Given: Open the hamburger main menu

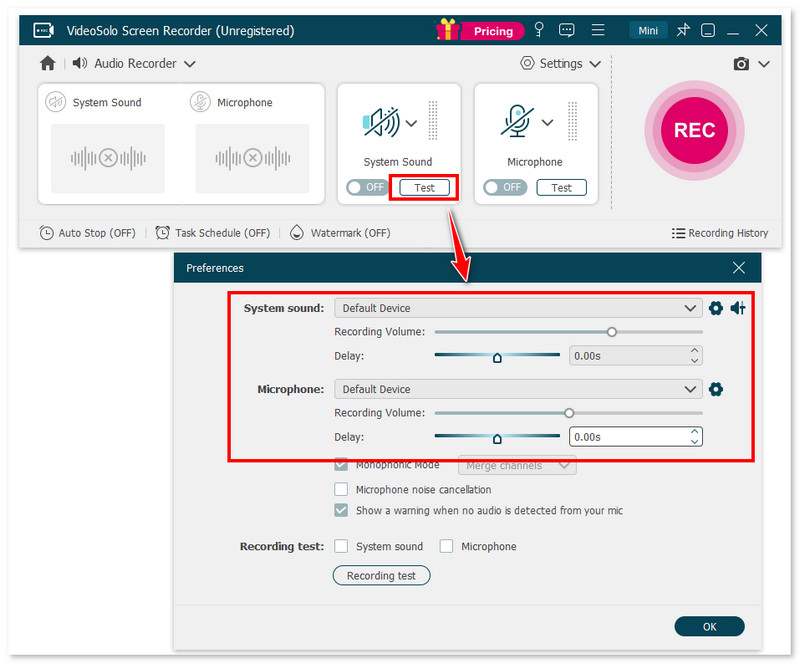Looking at the screenshot, I should [x=598, y=30].
